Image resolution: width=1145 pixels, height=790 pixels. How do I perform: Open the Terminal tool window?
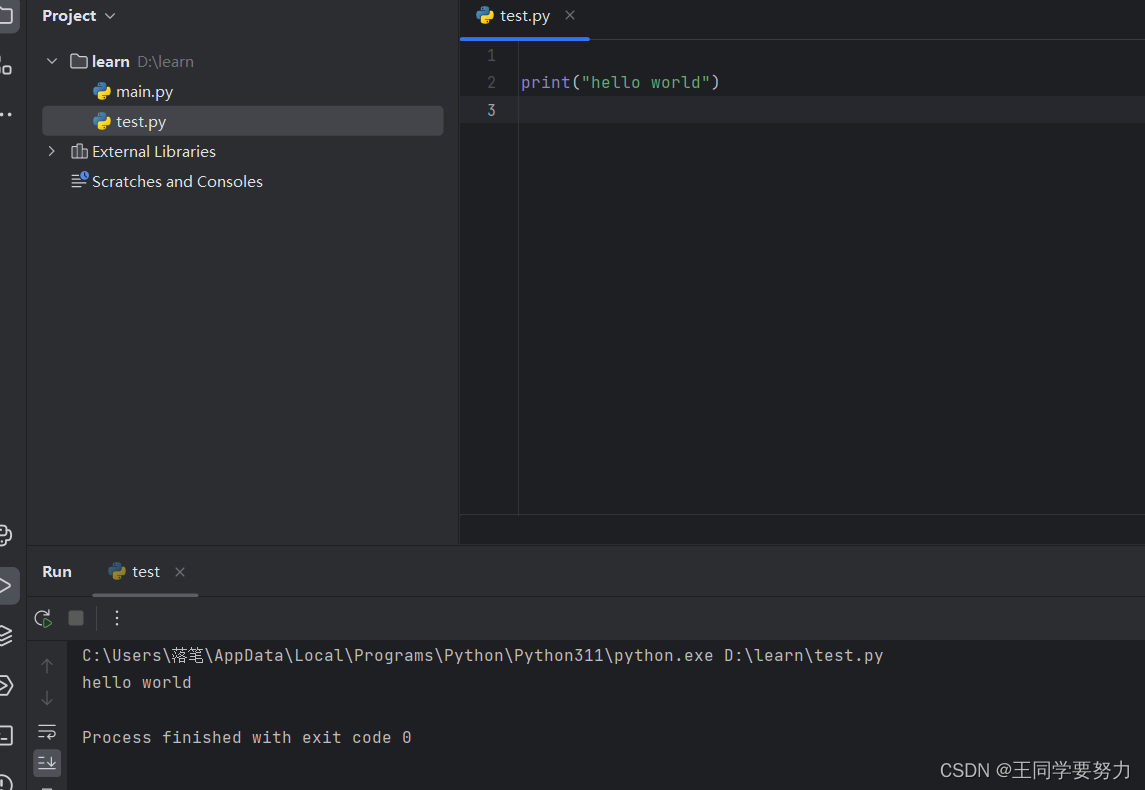tap(5, 736)
